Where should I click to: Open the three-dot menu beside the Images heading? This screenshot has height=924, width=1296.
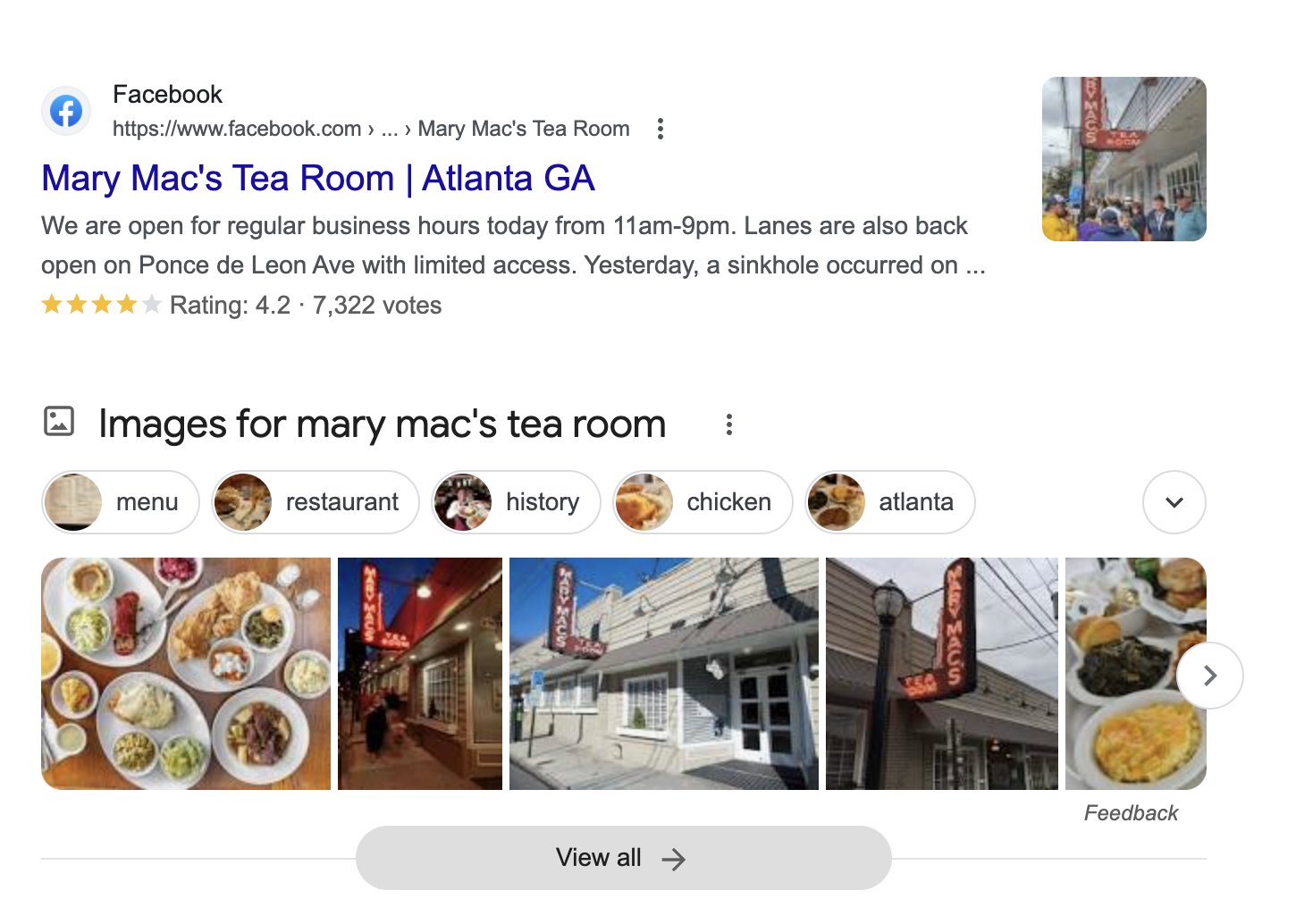(x=729, y=424)
